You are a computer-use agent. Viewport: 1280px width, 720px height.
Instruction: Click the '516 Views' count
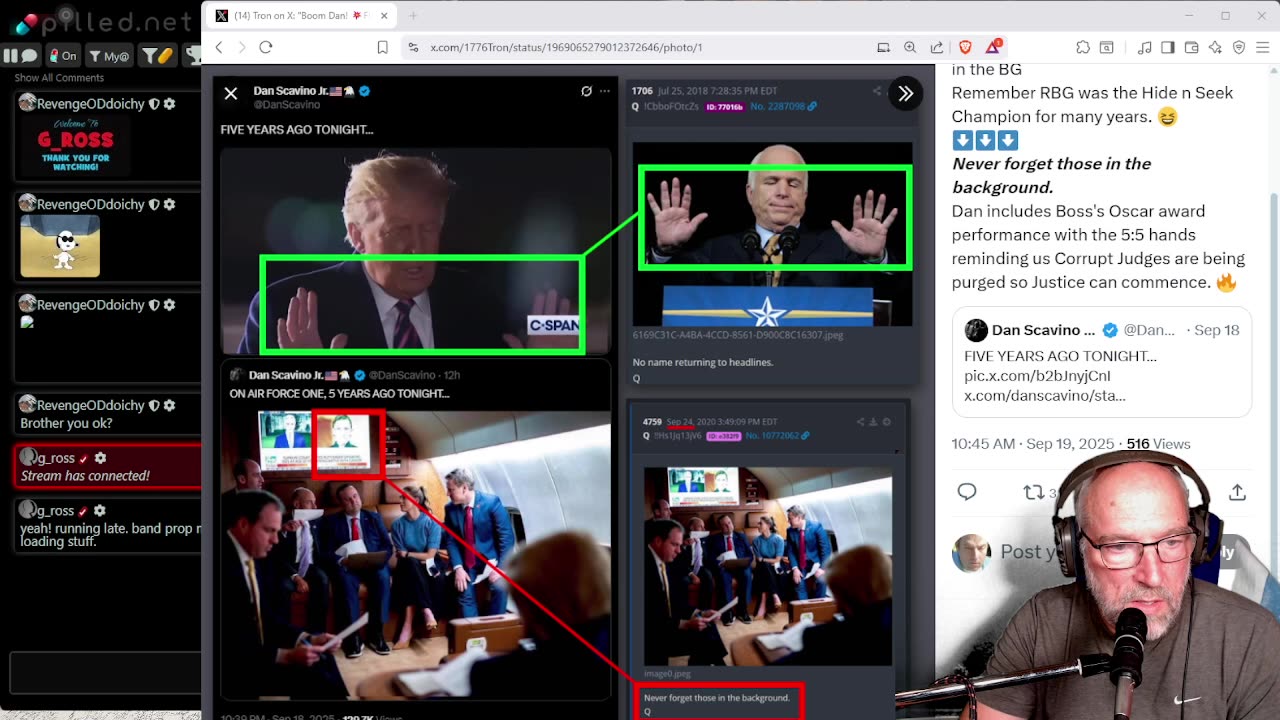pos(1158,443)
